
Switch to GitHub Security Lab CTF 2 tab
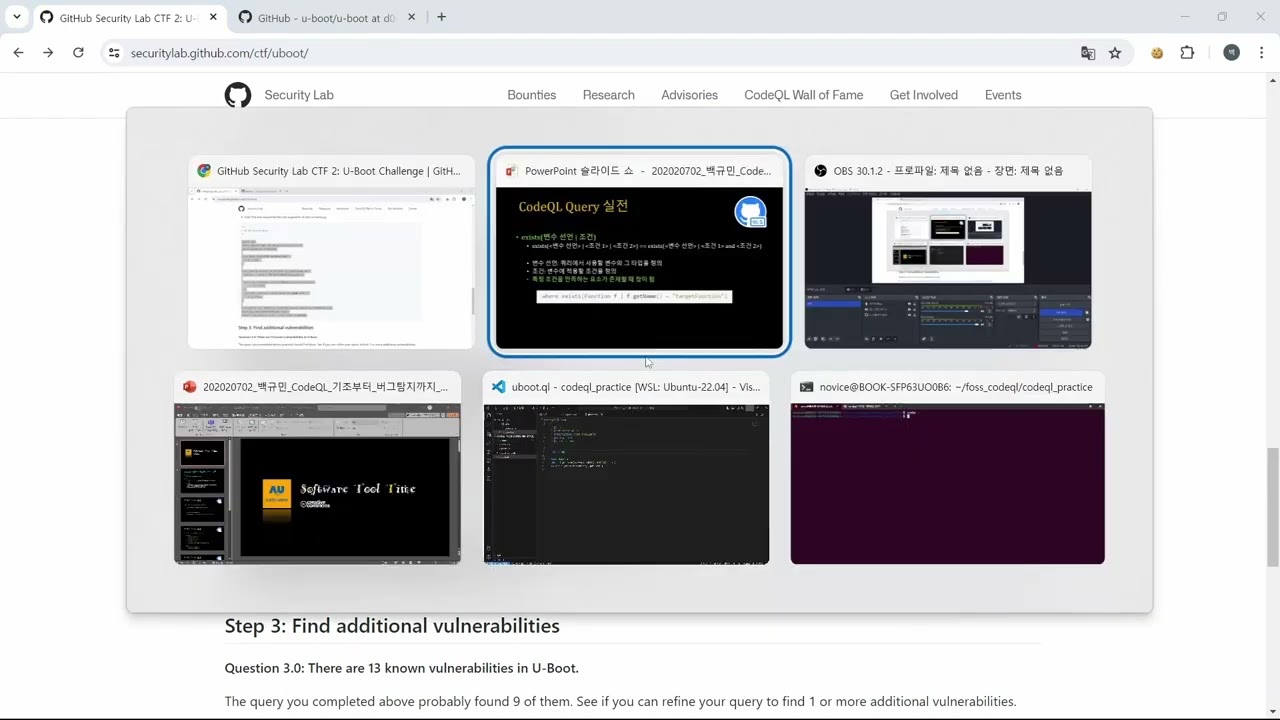tap(128, 18)
